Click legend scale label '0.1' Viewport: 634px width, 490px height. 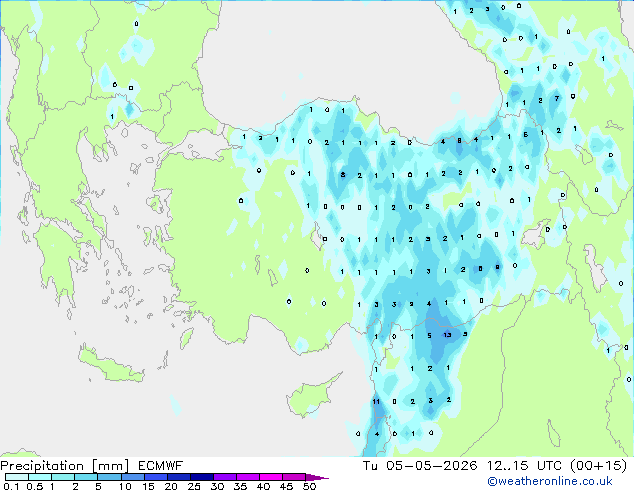(11, 486)
